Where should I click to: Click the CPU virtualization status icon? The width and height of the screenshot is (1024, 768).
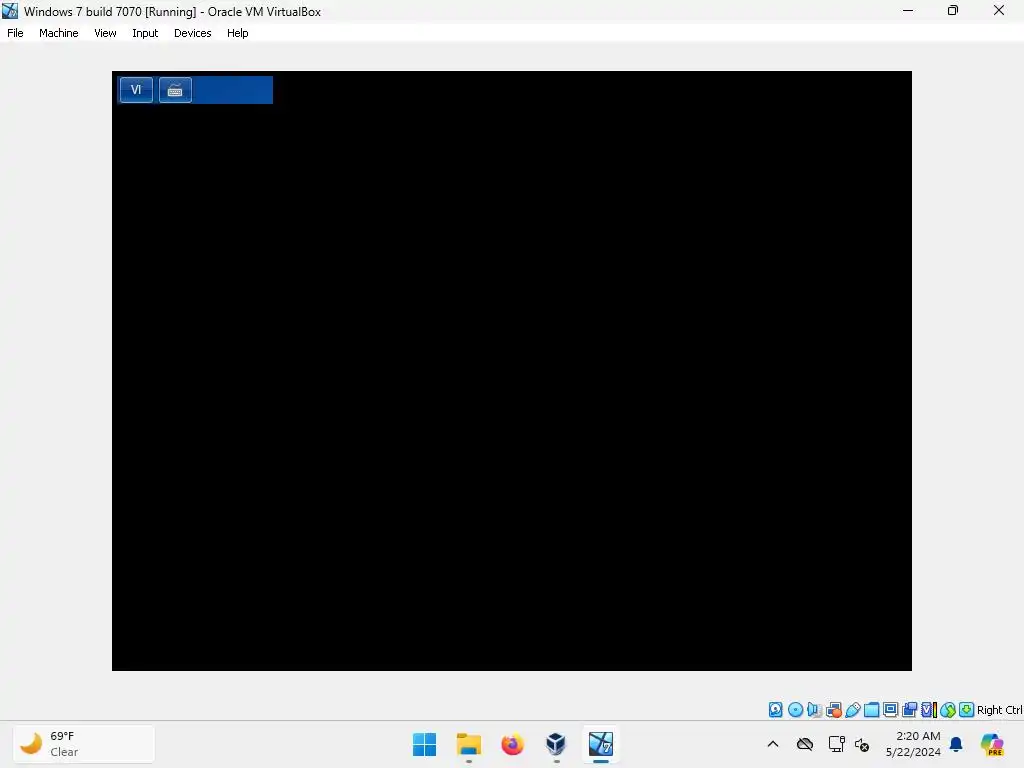(929, 710)
